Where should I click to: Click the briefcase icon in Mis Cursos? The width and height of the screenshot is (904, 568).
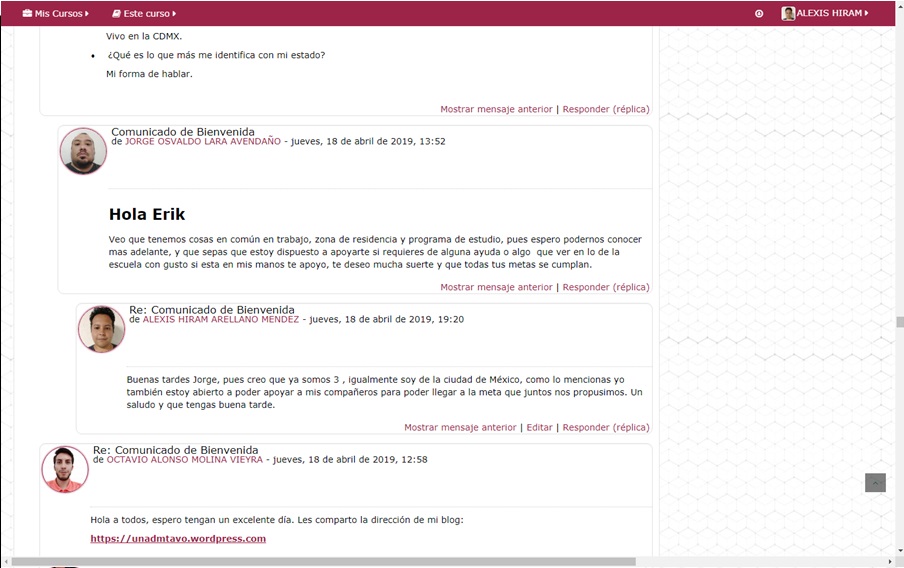point(27,13)
